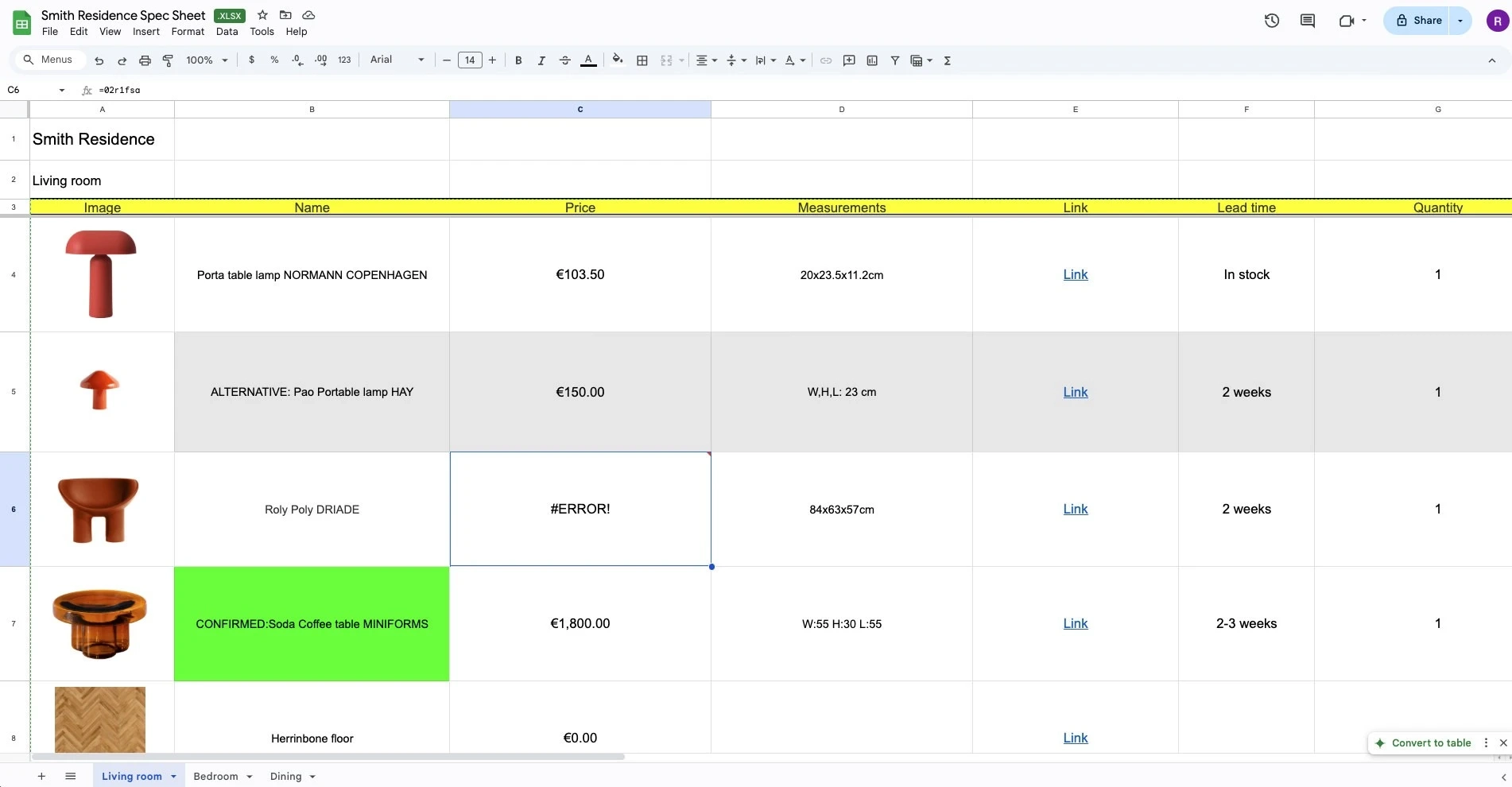Viewport: 1512px width, 787px height.
Task: Format as currency with dollar icon
Action: pos(252,60)
